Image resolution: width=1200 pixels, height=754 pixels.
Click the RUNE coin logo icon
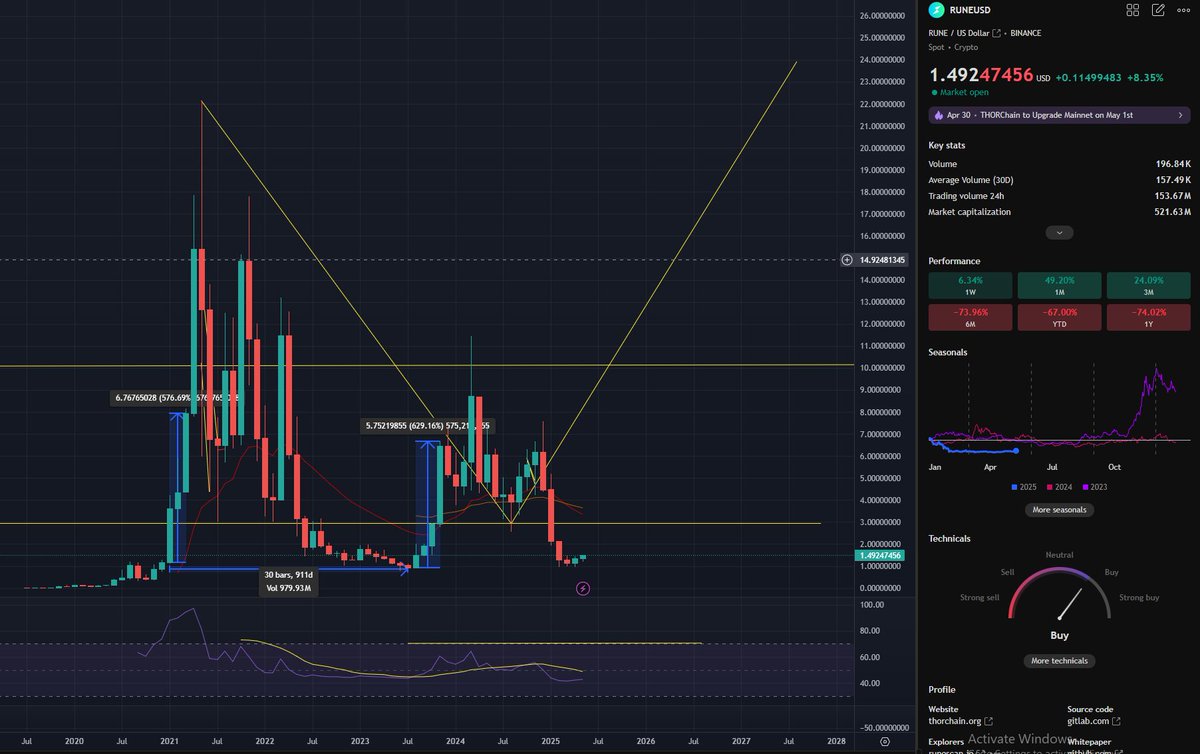pyautogui.click(x=936, y=10)
